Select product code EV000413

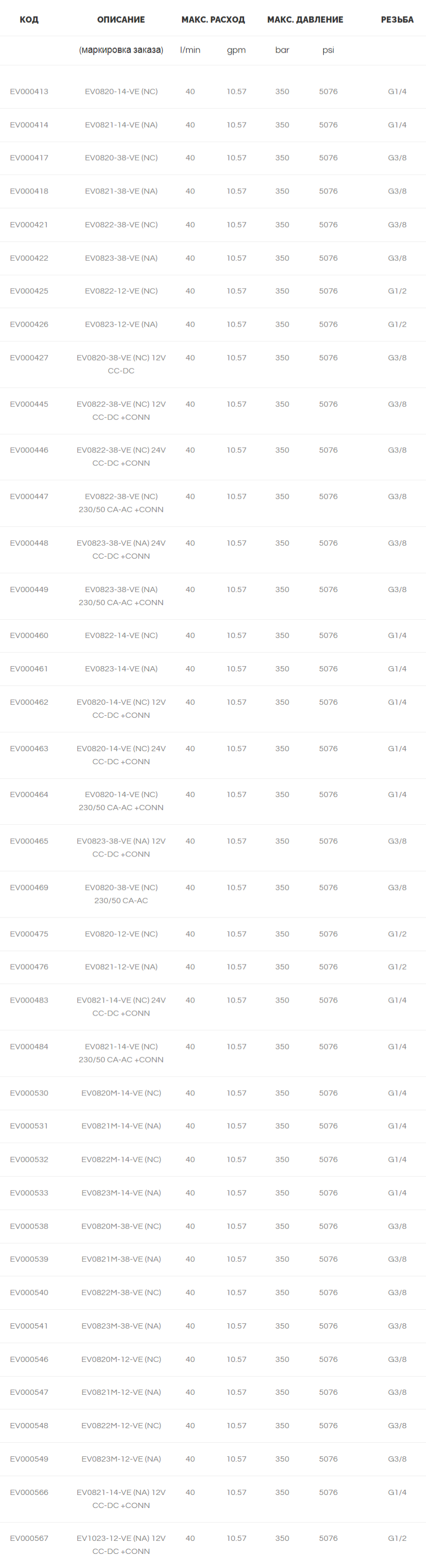29,91
